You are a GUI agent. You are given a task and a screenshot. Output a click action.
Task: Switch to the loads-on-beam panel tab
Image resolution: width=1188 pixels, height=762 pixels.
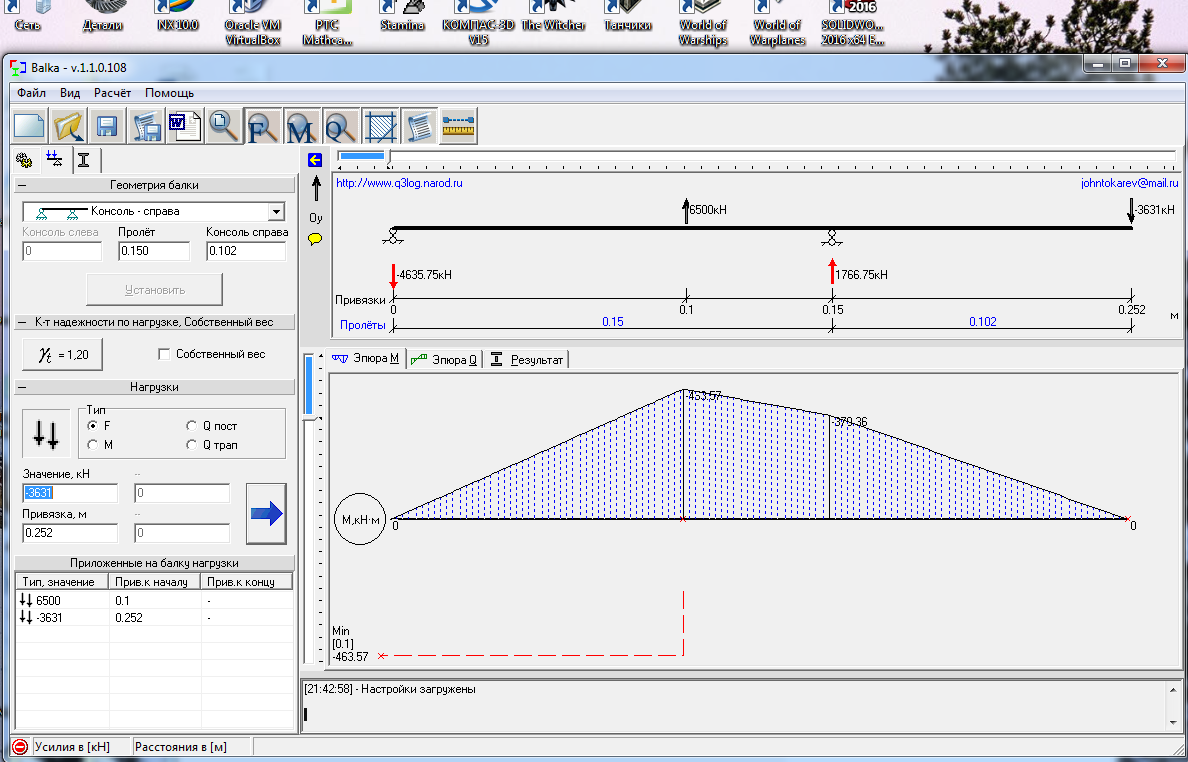55,158
